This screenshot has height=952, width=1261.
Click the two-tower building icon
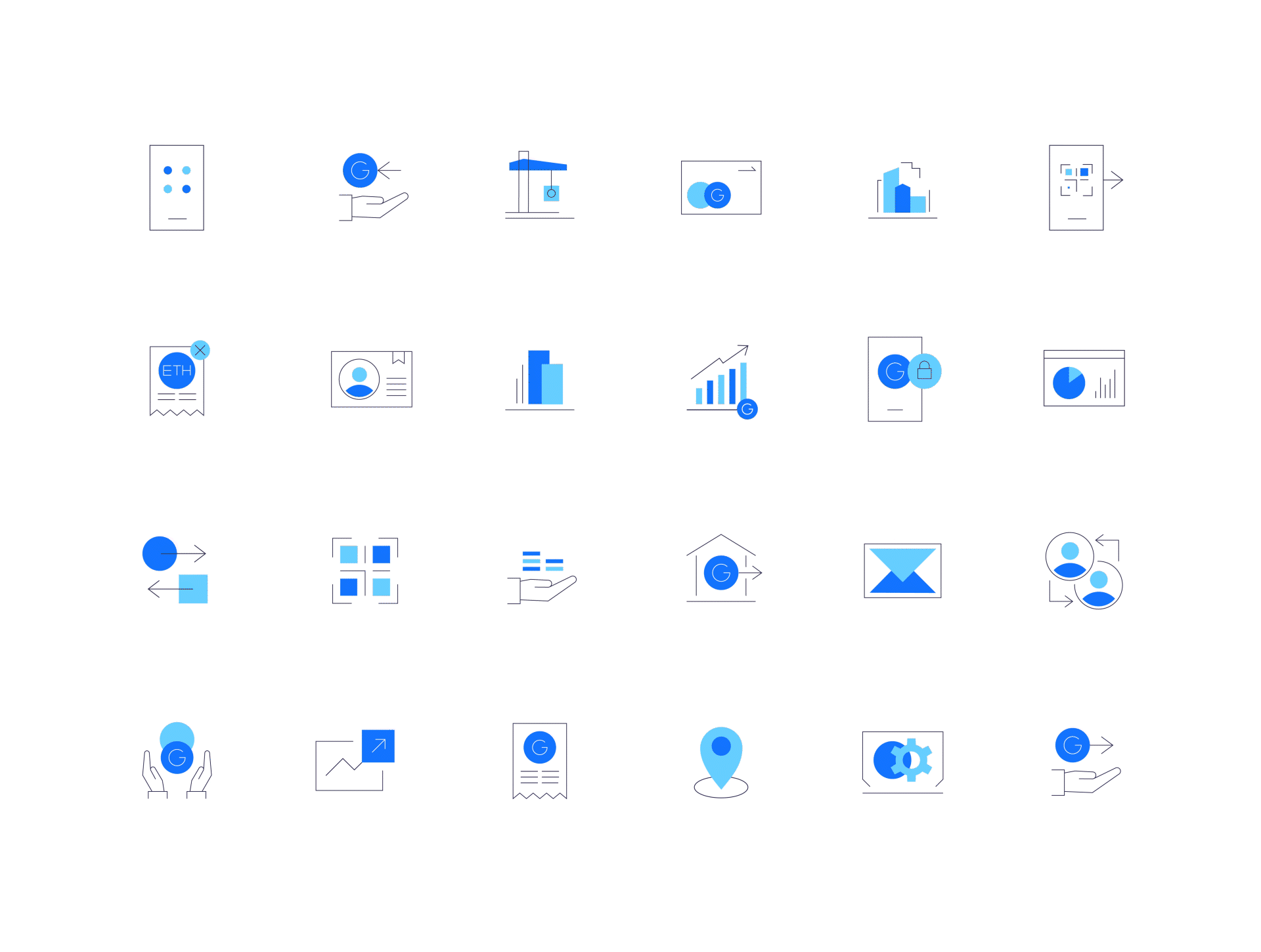pyautogui.click(x=539, y=380)
